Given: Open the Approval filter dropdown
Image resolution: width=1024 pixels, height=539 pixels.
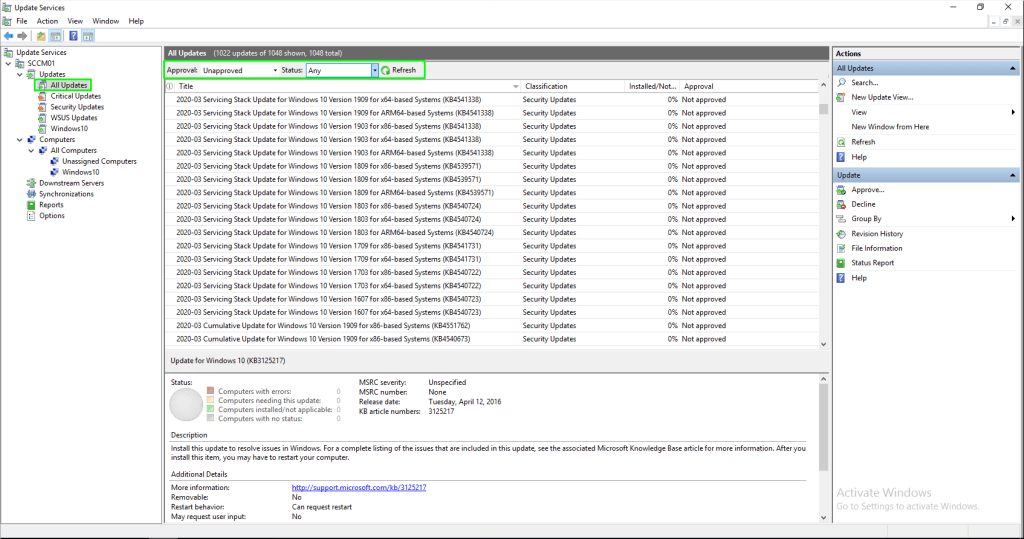Looking at the screenshot, I should point(274,70).
